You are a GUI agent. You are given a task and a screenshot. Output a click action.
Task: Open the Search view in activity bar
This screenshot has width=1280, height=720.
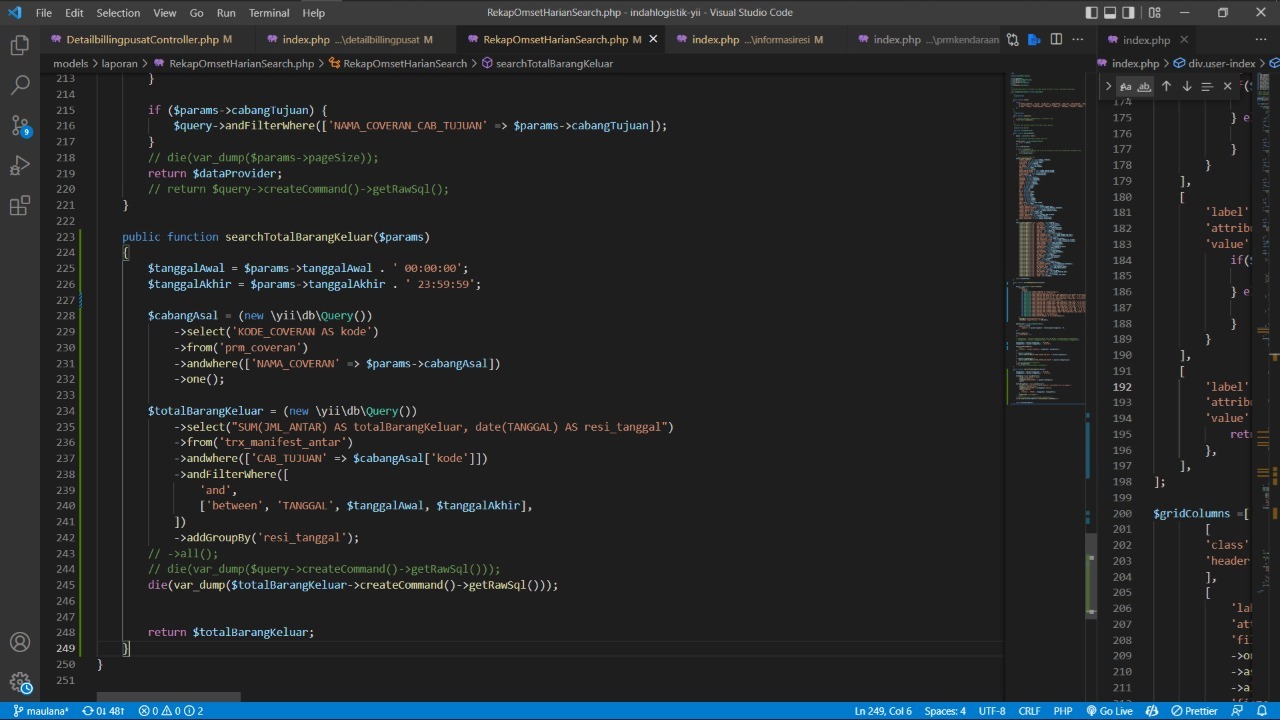click(19, 86)
